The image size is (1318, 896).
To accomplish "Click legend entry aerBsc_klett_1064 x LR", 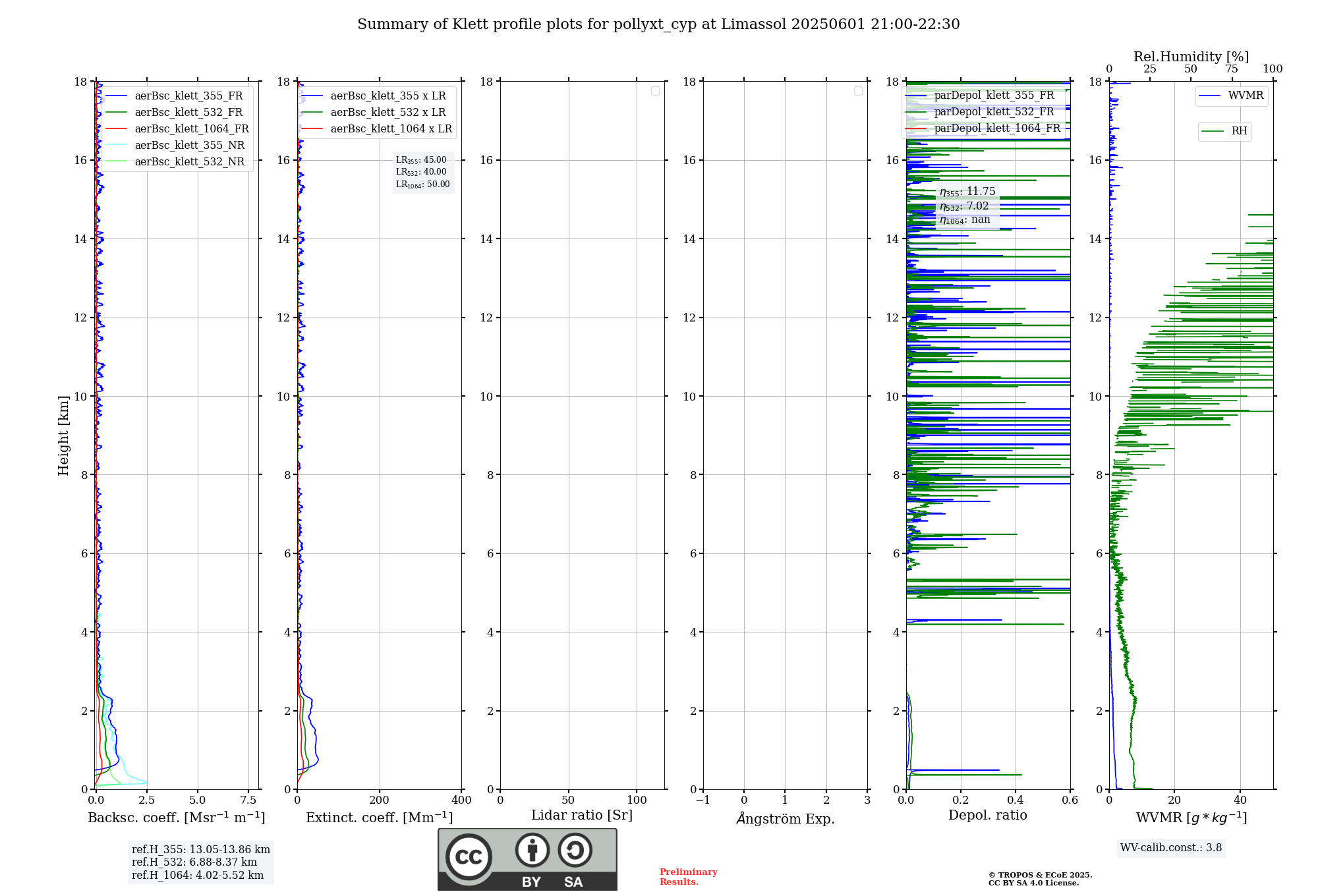I will (x=391, y=129).
